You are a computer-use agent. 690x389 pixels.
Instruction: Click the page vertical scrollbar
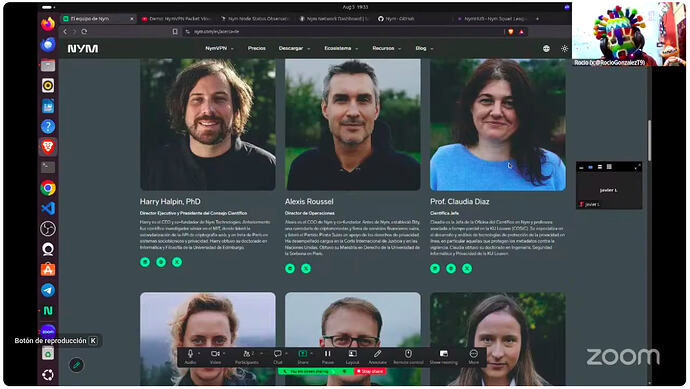point(649,141)
